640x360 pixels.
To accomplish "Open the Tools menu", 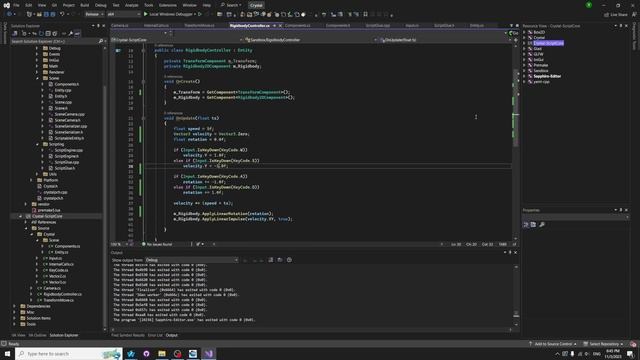I will point(149,5).
